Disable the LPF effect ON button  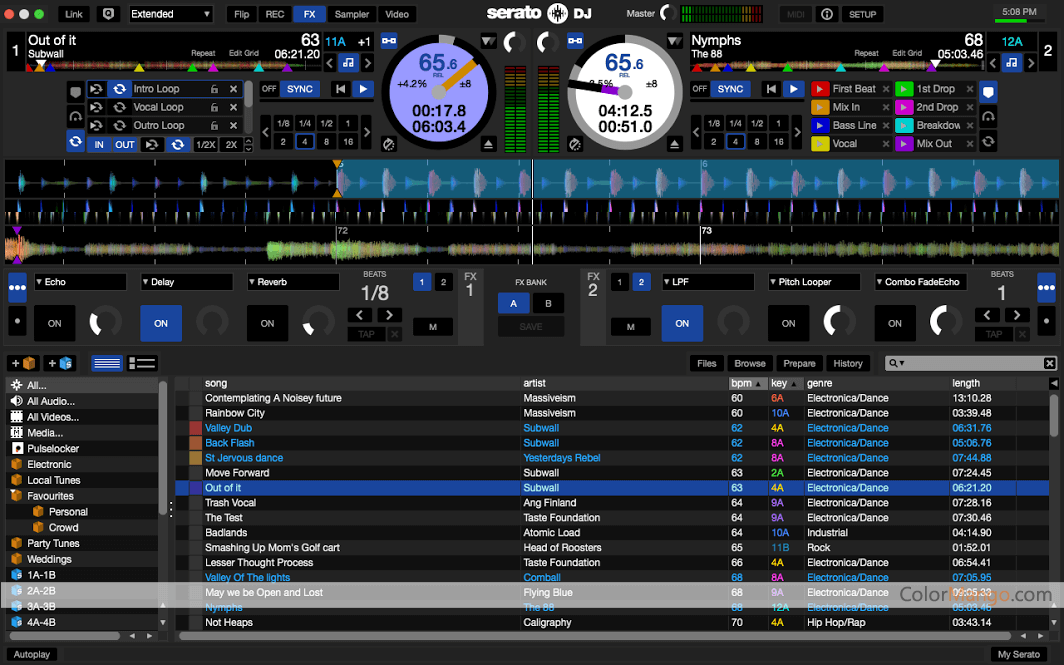pos(682,323)
